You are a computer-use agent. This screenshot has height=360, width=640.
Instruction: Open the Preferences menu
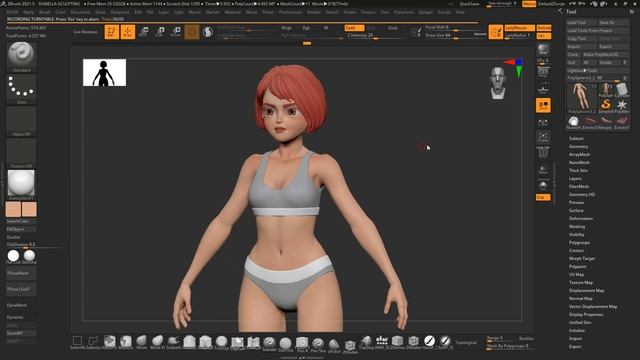(x=290, y=12)
